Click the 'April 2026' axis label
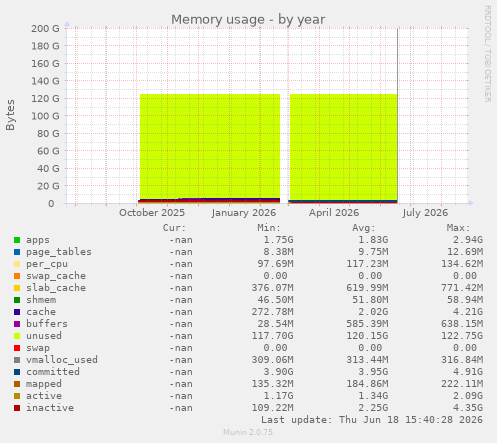 click(x=334, y=213)
